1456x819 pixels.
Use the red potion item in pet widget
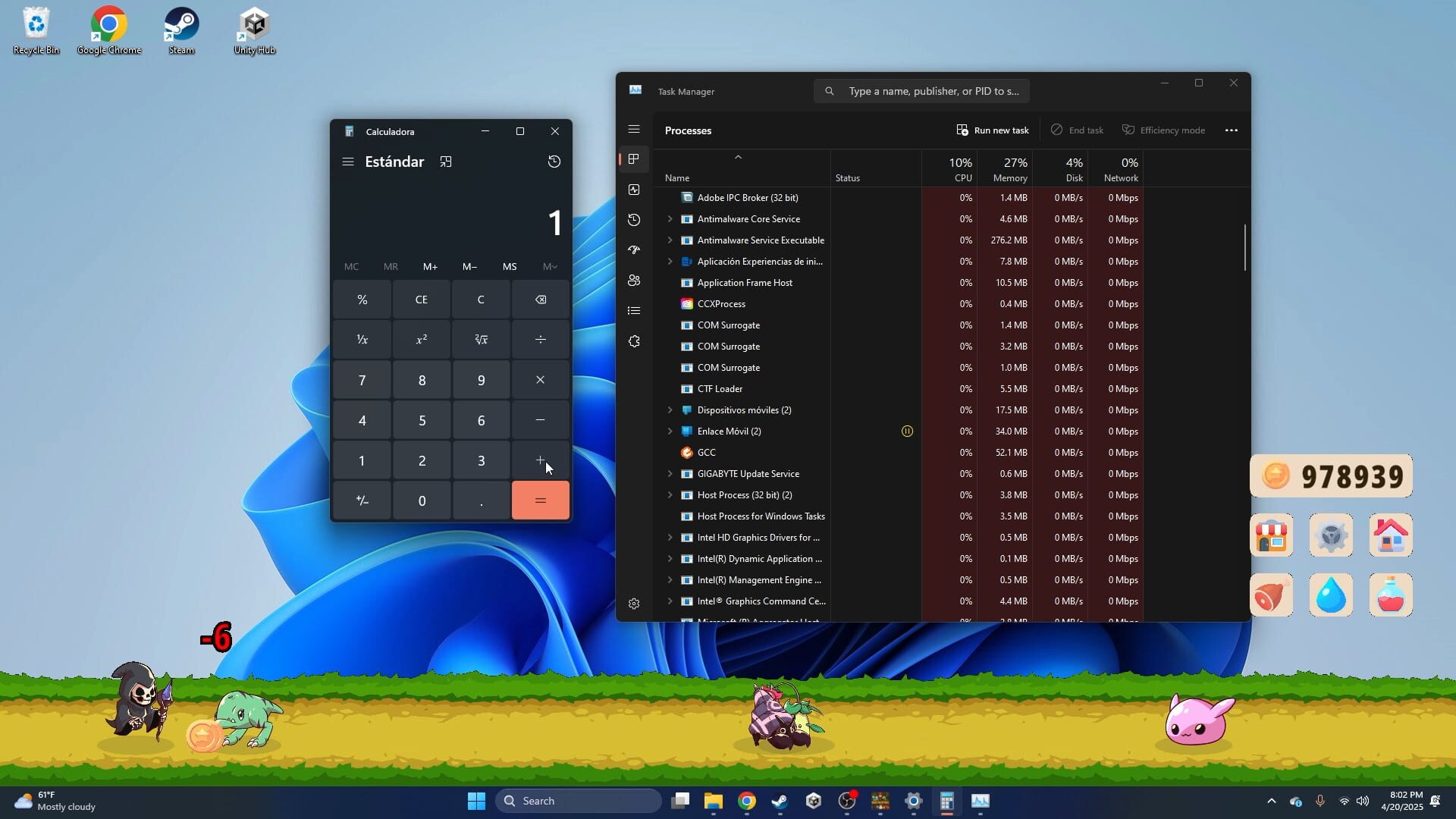tap(1392, 595)
